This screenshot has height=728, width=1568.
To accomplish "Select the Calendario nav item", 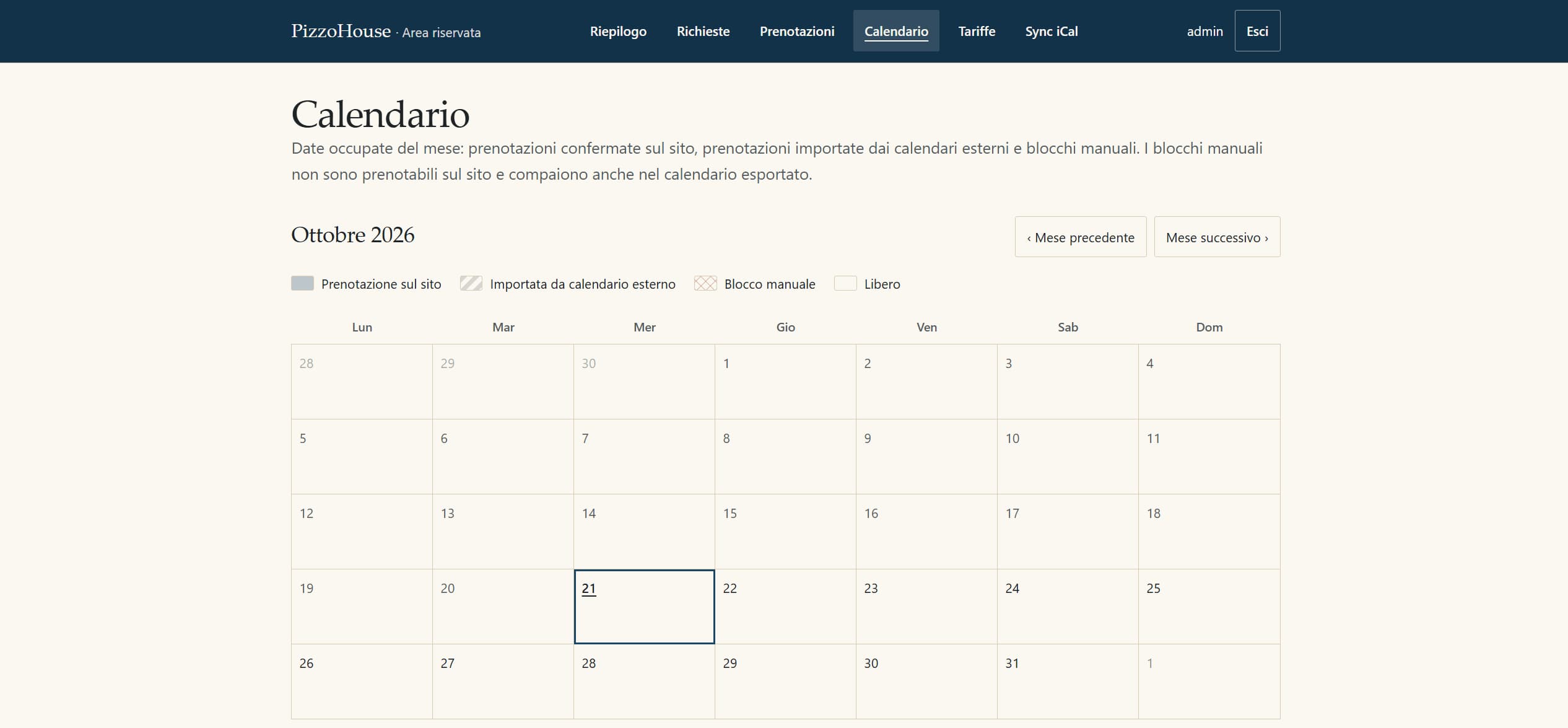I will (x=896, y=31).
